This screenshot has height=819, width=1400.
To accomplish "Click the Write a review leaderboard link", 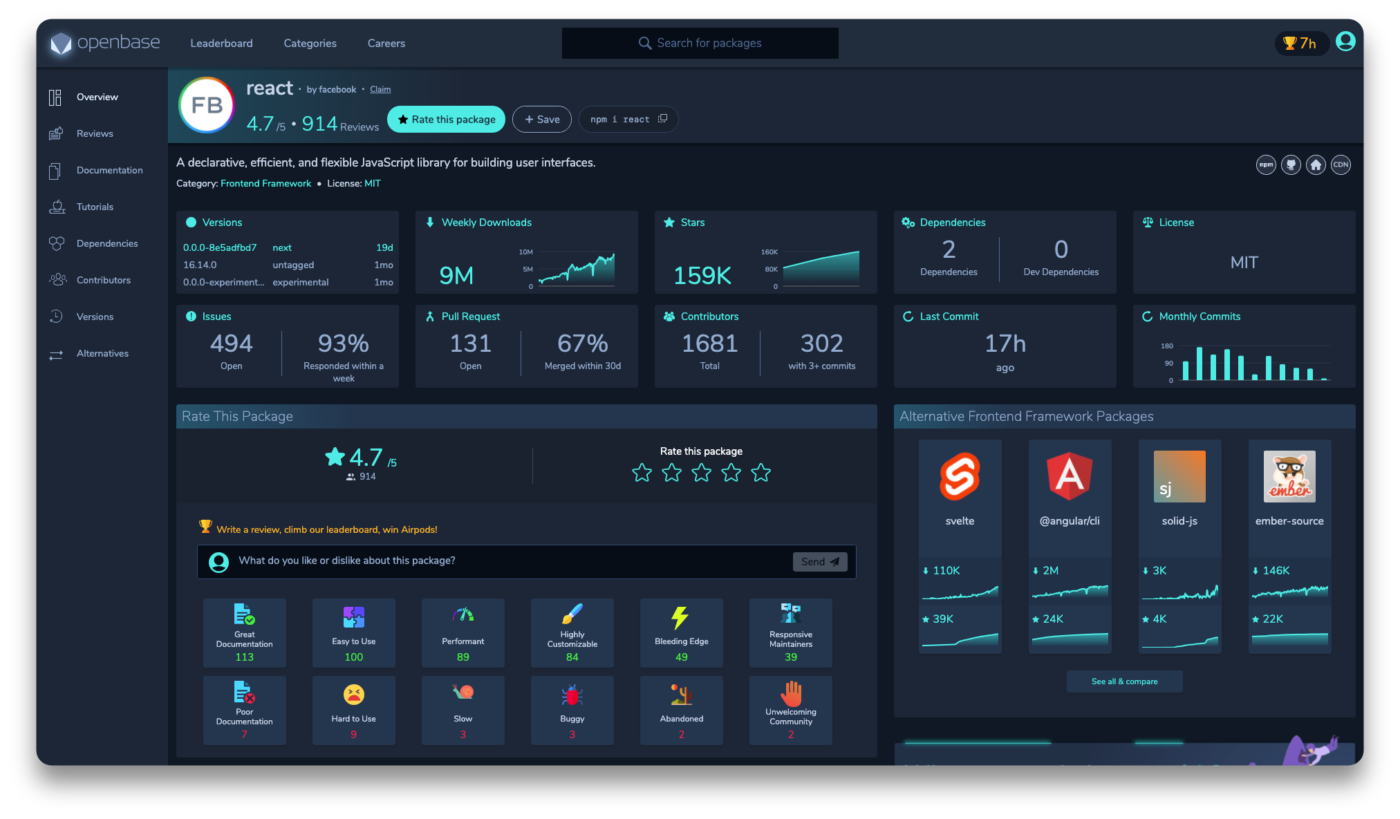I will pos(327,529).
